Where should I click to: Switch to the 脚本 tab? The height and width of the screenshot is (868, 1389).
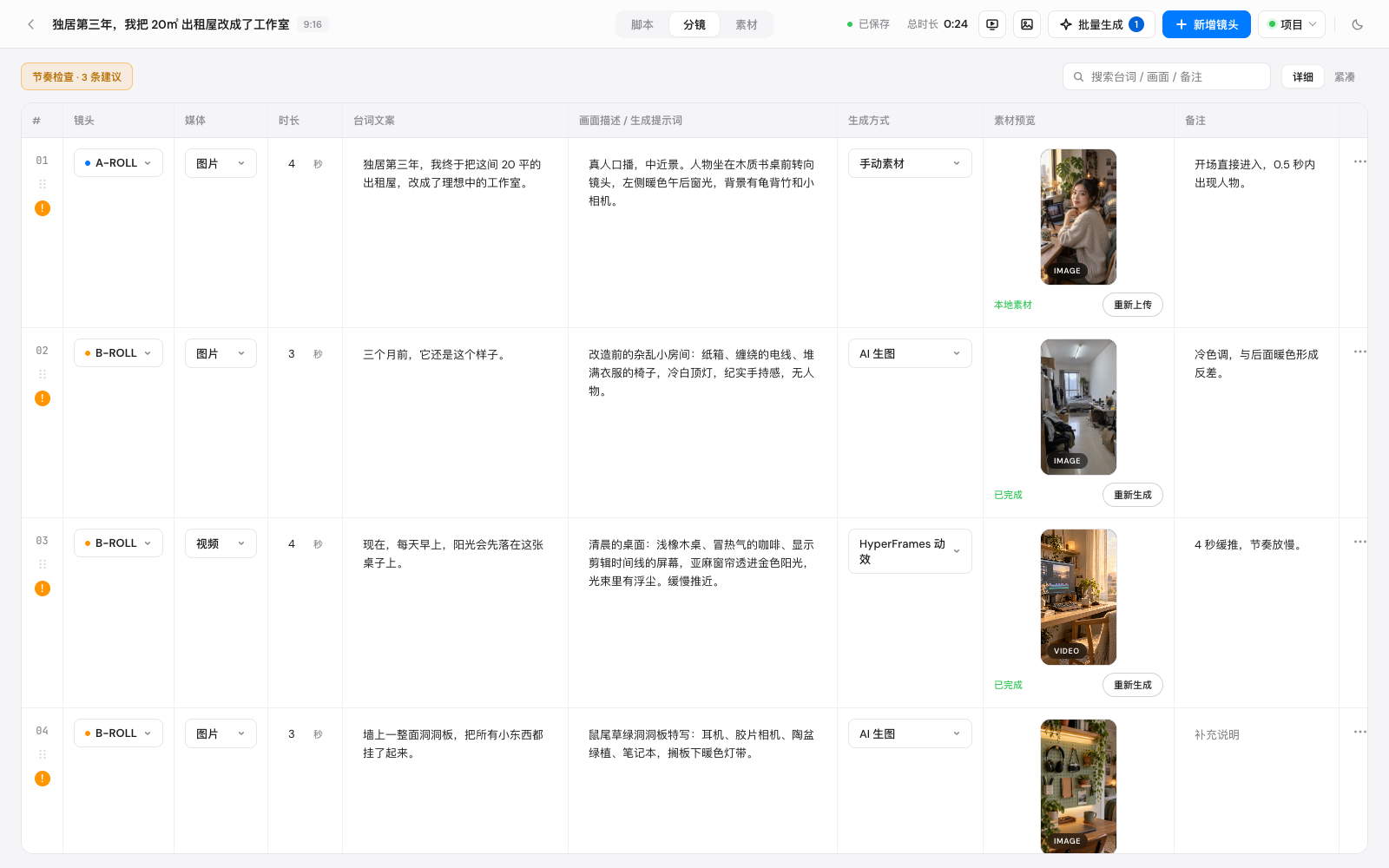[642, 24]
